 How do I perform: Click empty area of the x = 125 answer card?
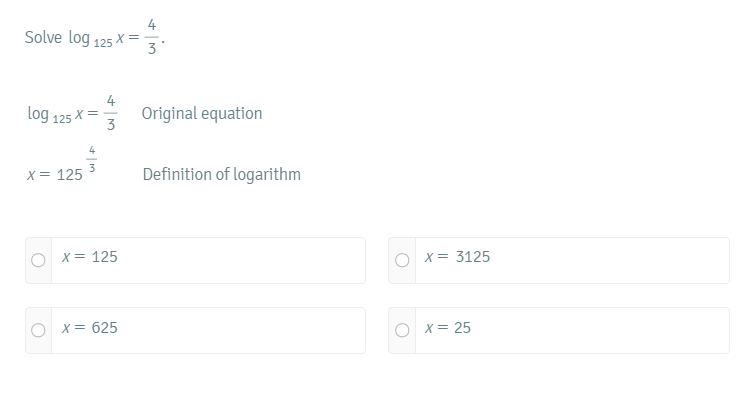coord(238,260)
